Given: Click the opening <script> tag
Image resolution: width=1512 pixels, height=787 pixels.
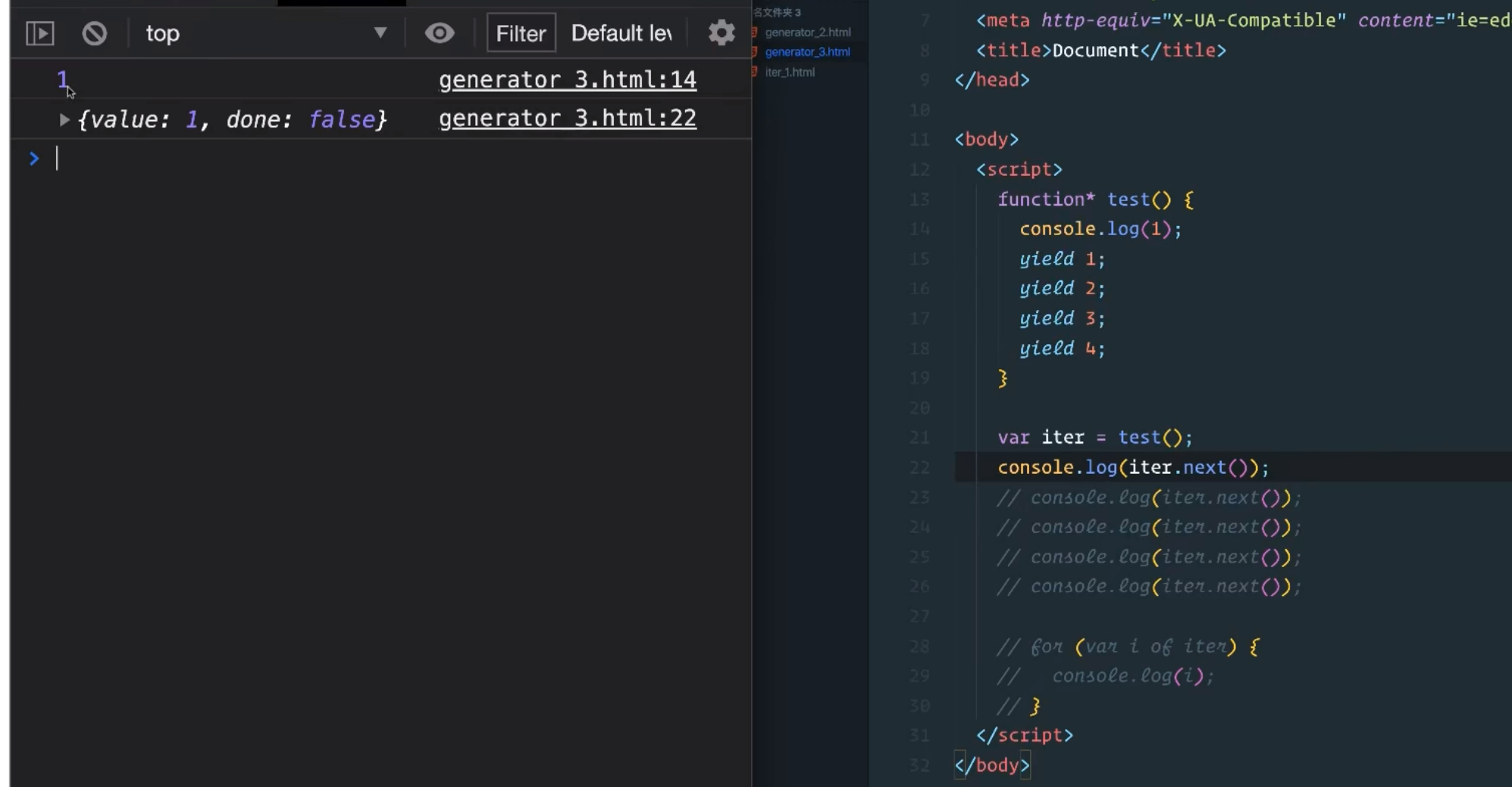Looking at the screenshot, I should (1019, 169).
